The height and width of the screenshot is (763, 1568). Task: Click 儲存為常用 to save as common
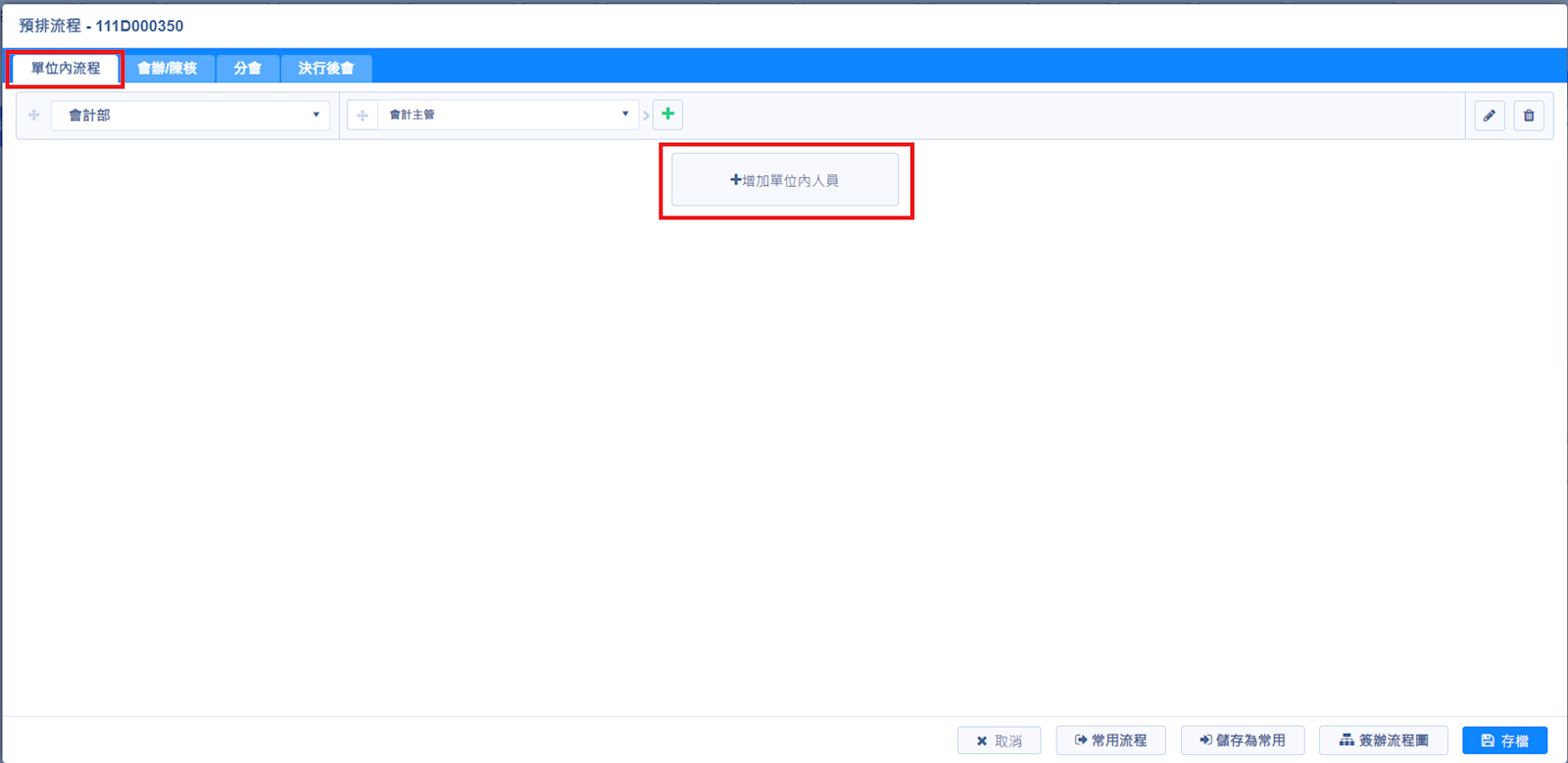click(1242, 740)
